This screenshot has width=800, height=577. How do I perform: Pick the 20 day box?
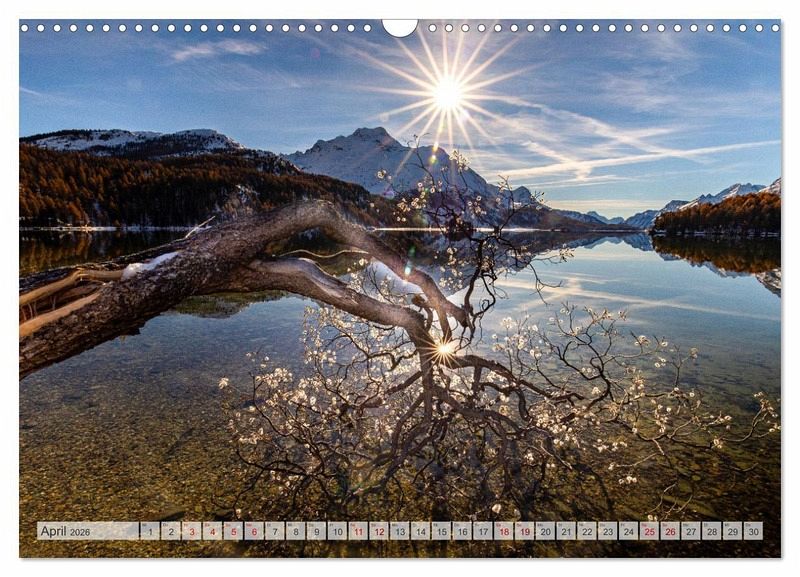click(545, 531)
